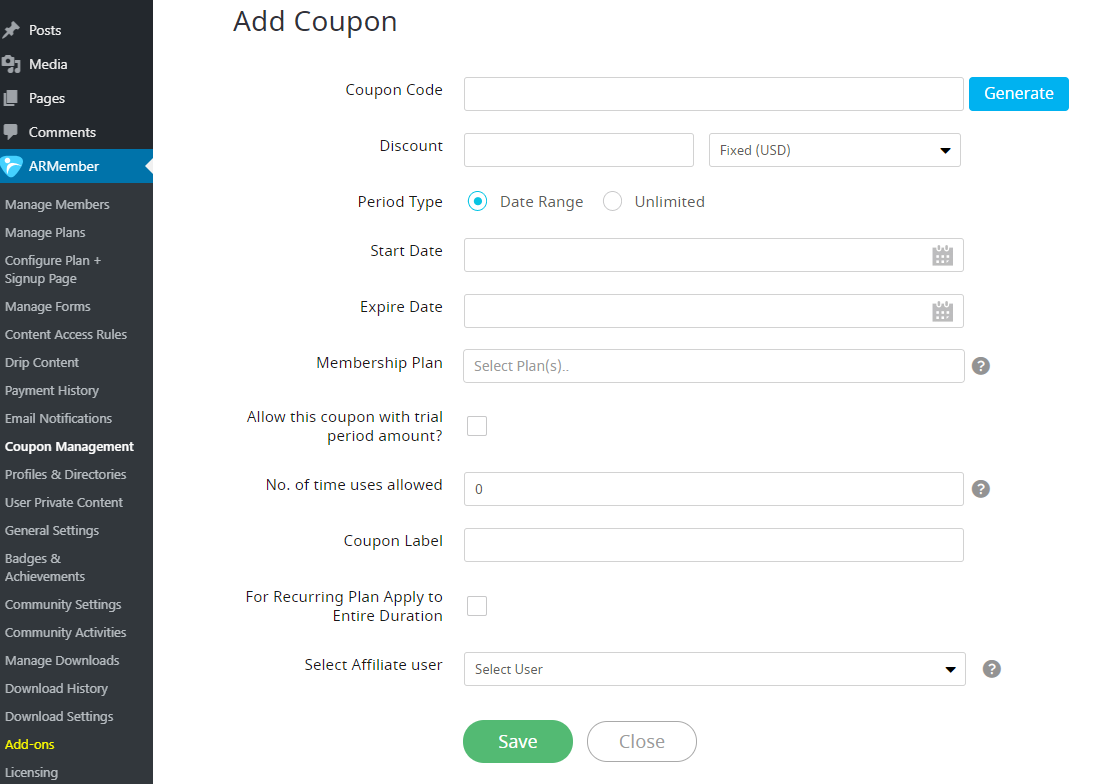Click the Media icon in the sidebar
1119x784 pixels.
point(11,64)
